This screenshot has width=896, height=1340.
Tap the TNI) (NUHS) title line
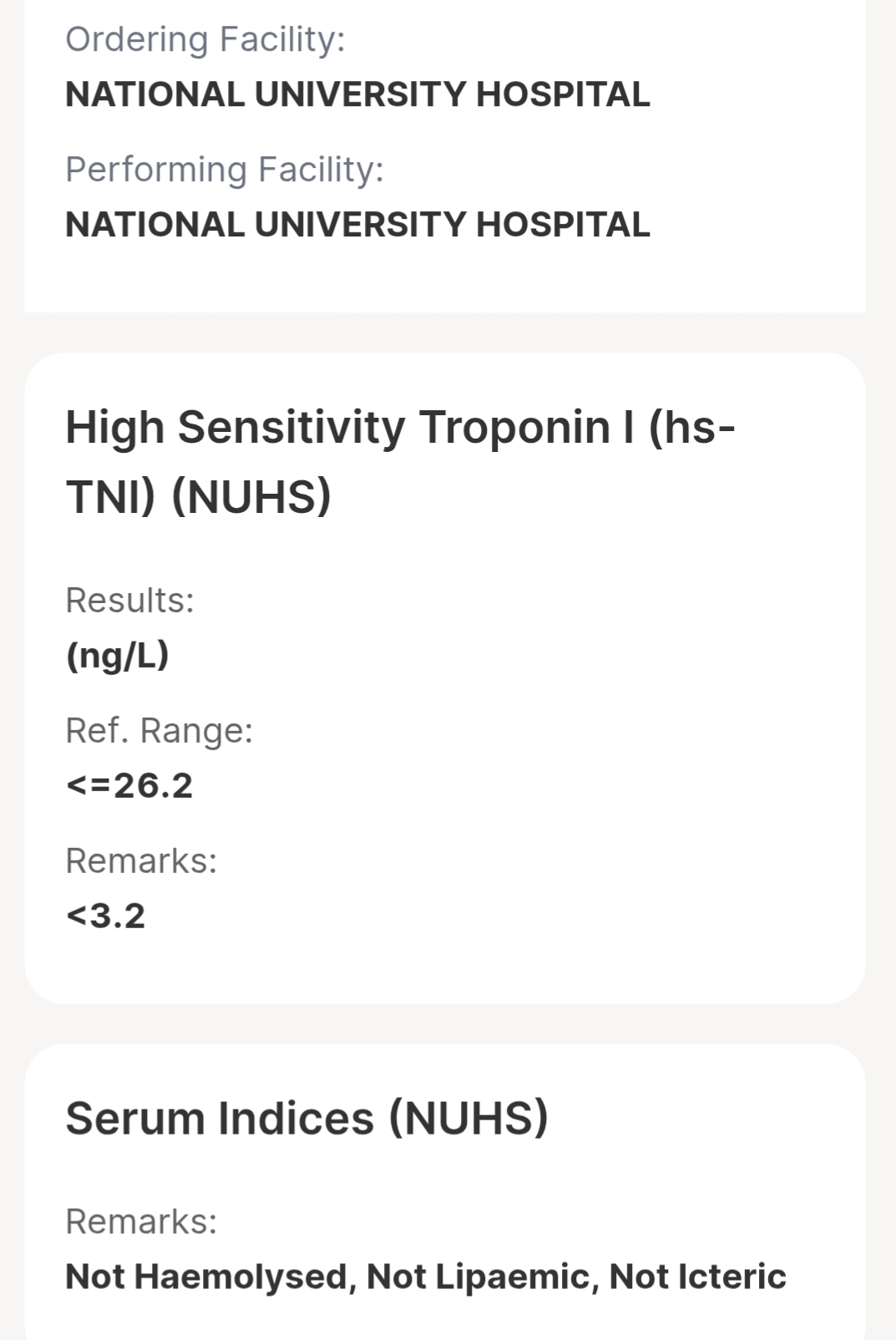pos(199,496)
